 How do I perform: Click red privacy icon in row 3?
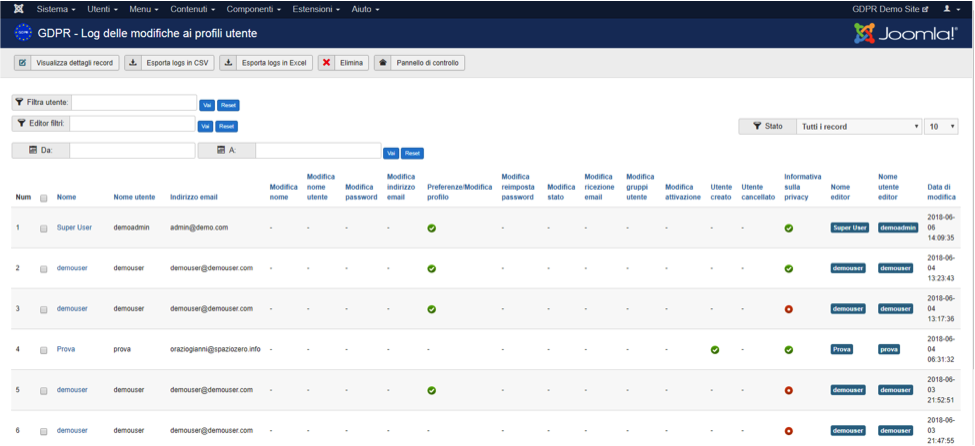pyautogui.click(x=788, y=309)
